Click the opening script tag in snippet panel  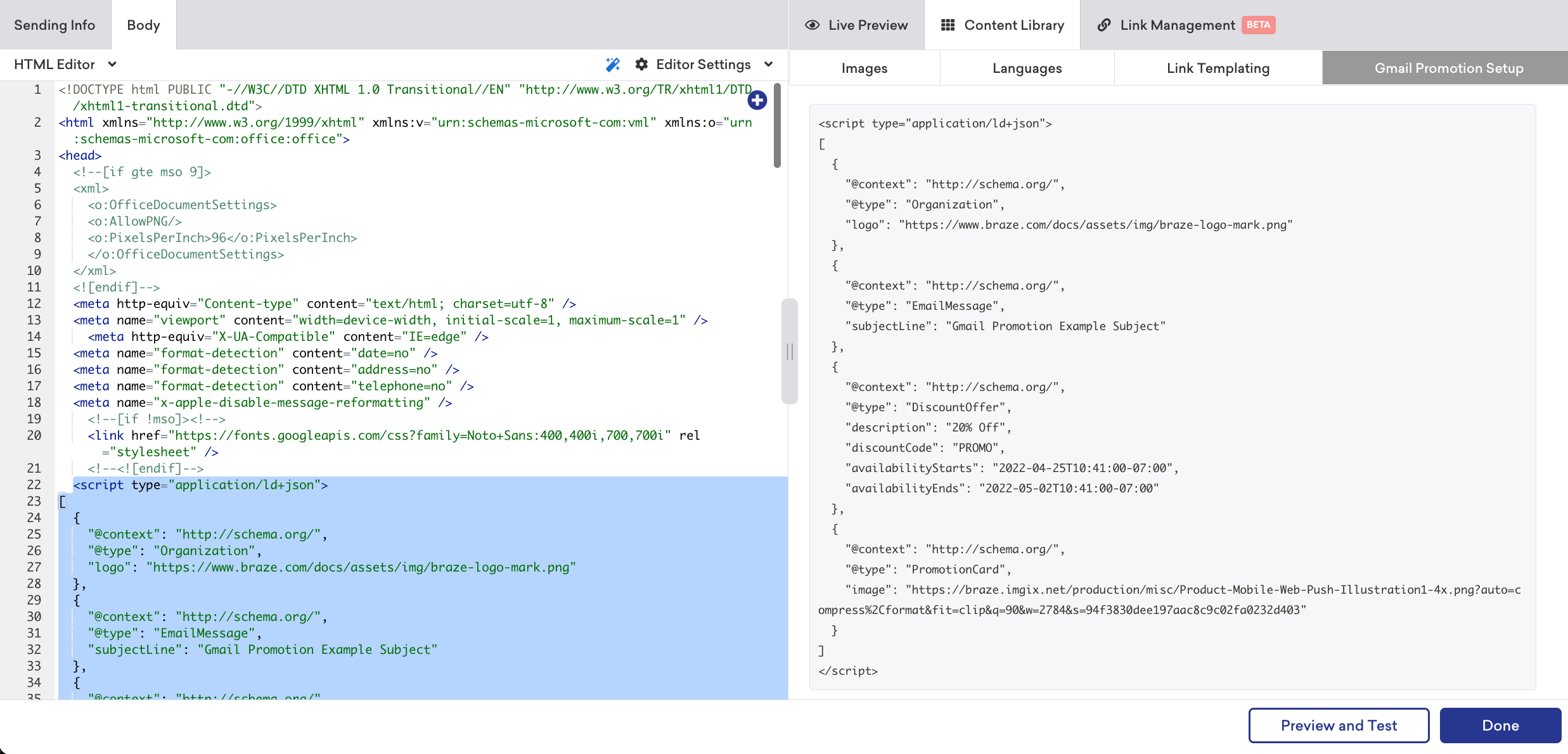coord(935,124)
